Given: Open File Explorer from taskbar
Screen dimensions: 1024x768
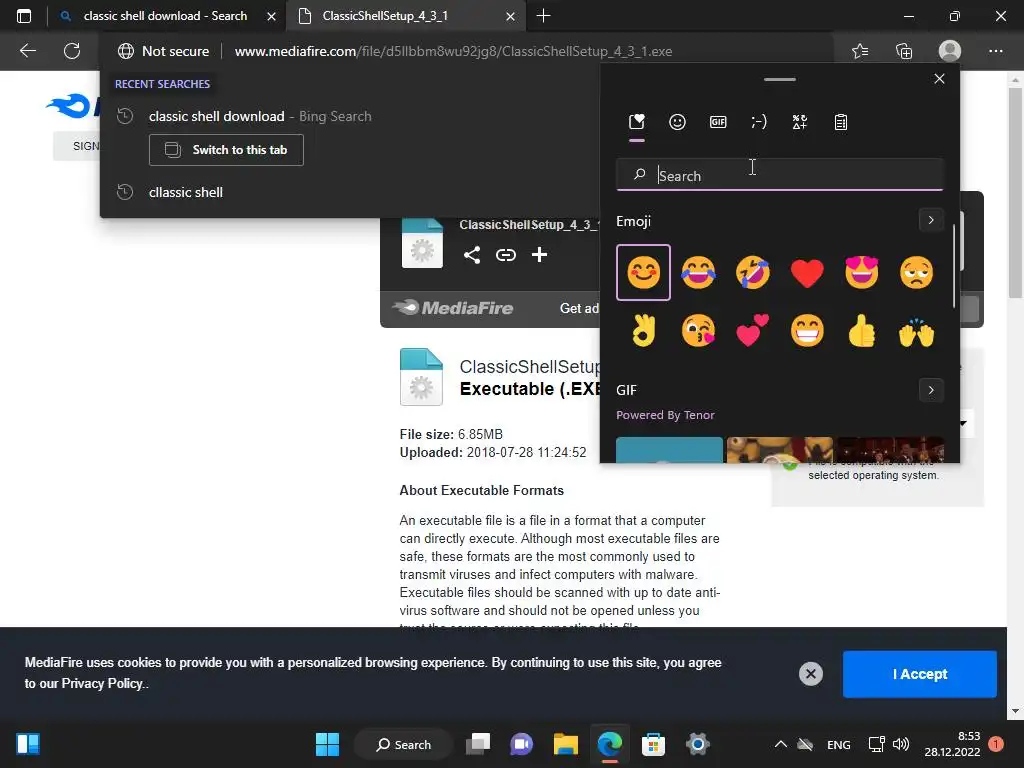Looking at the screenshot, I should click(x=566, y=744).
